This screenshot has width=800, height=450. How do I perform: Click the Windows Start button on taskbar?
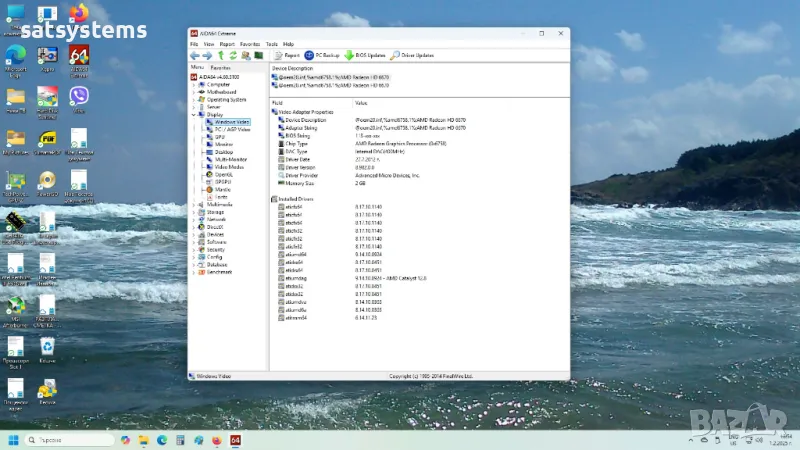14,440
